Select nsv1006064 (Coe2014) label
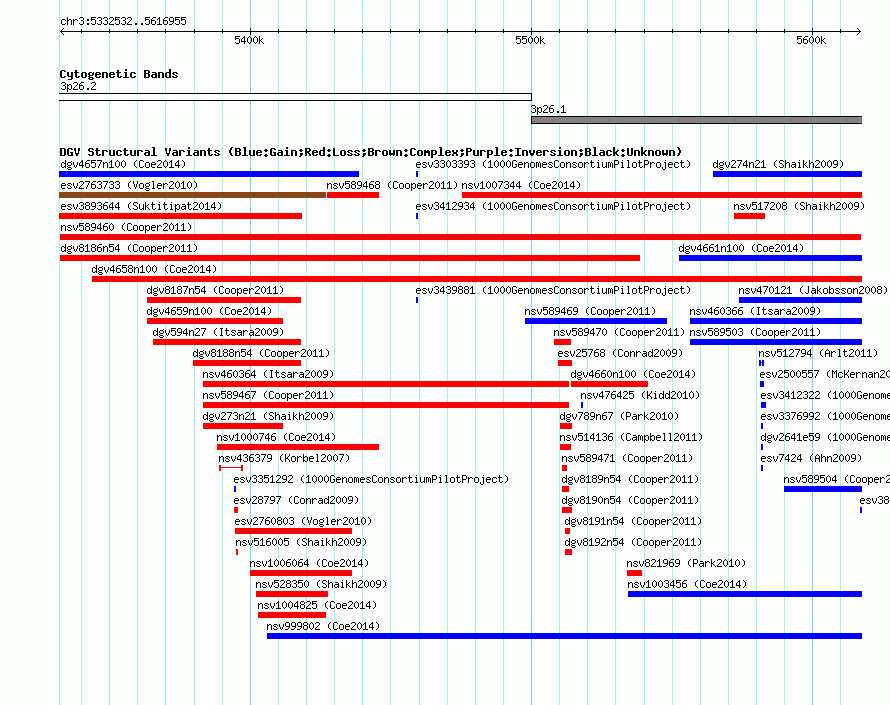The image size is (890, 705). click(x=309, y=564)
